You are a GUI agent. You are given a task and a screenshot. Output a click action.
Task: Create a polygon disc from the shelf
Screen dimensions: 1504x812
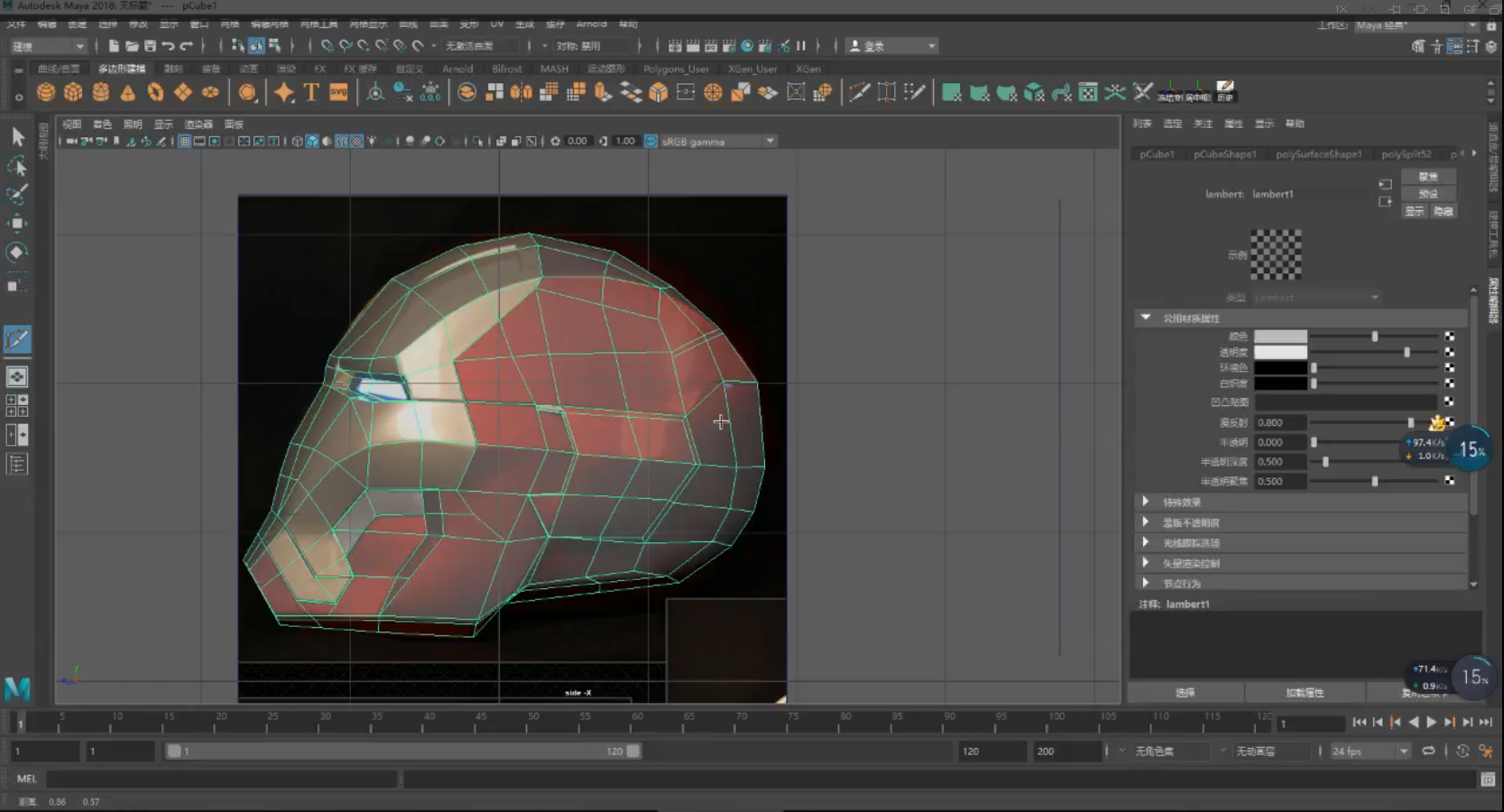pos(210,92)
